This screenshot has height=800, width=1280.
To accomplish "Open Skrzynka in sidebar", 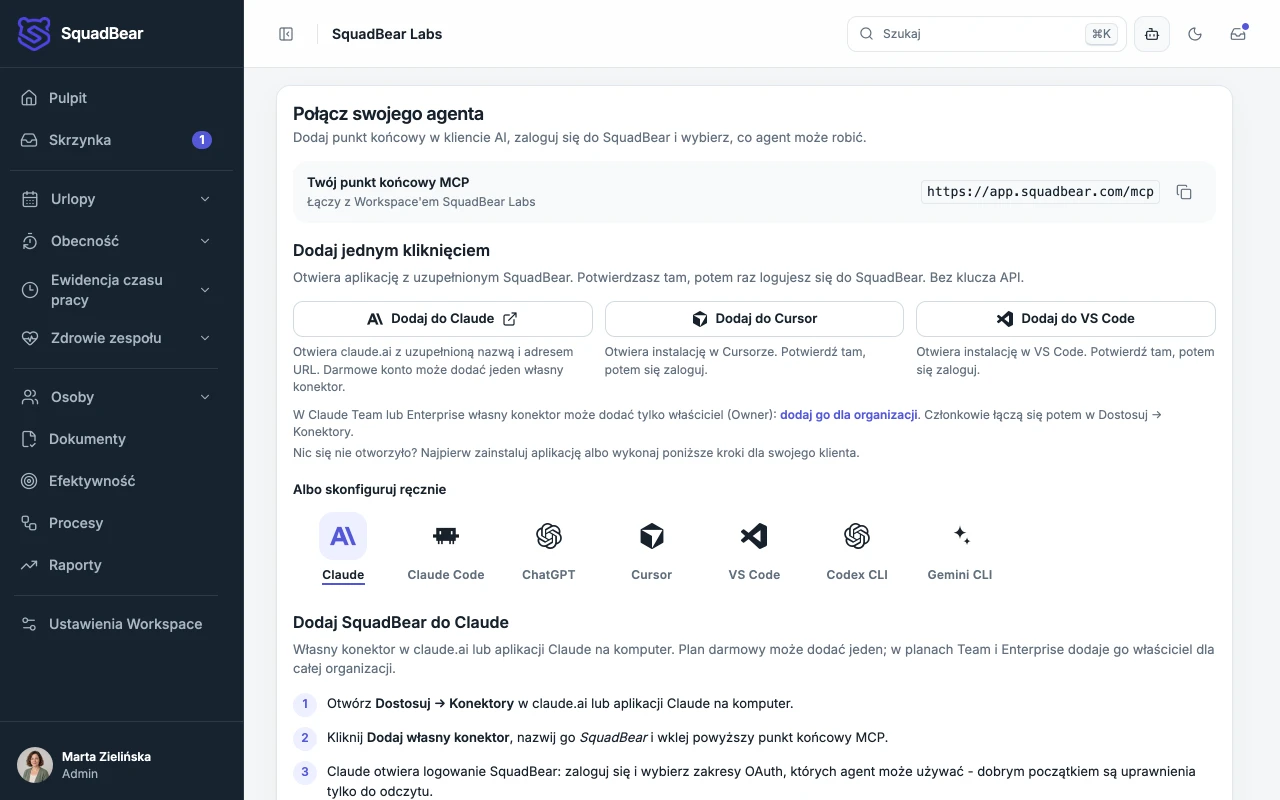I will (122, 140).
